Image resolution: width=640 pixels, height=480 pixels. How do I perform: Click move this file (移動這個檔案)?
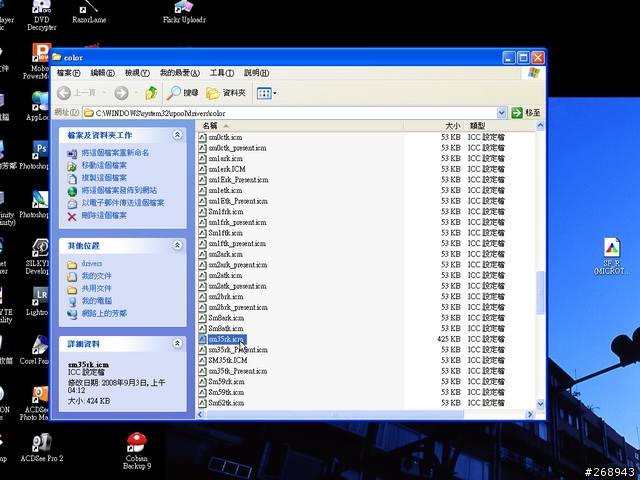coord(104,165)
